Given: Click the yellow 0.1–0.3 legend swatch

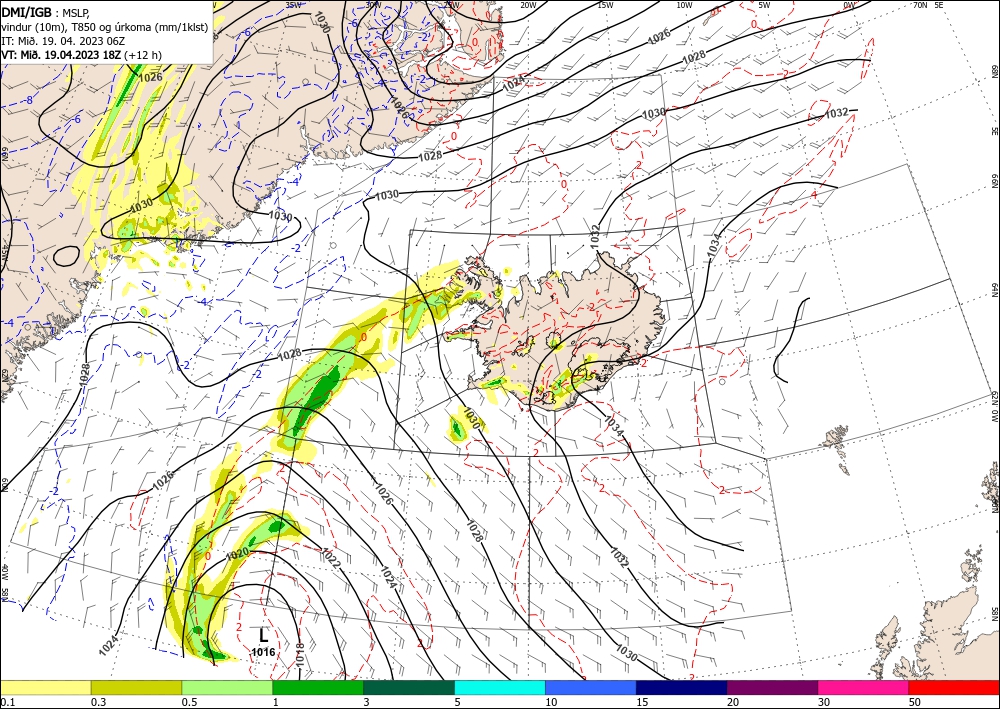Looking at the screenshot, I should (x=45, y=687).
